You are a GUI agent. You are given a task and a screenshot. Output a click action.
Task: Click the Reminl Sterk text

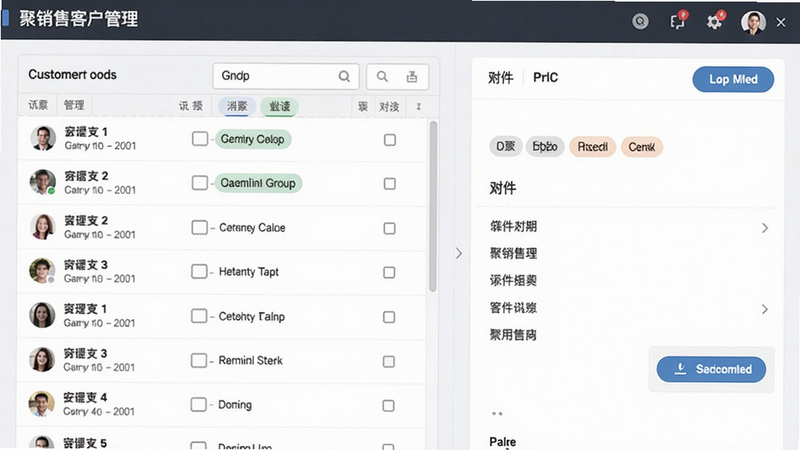251,361
